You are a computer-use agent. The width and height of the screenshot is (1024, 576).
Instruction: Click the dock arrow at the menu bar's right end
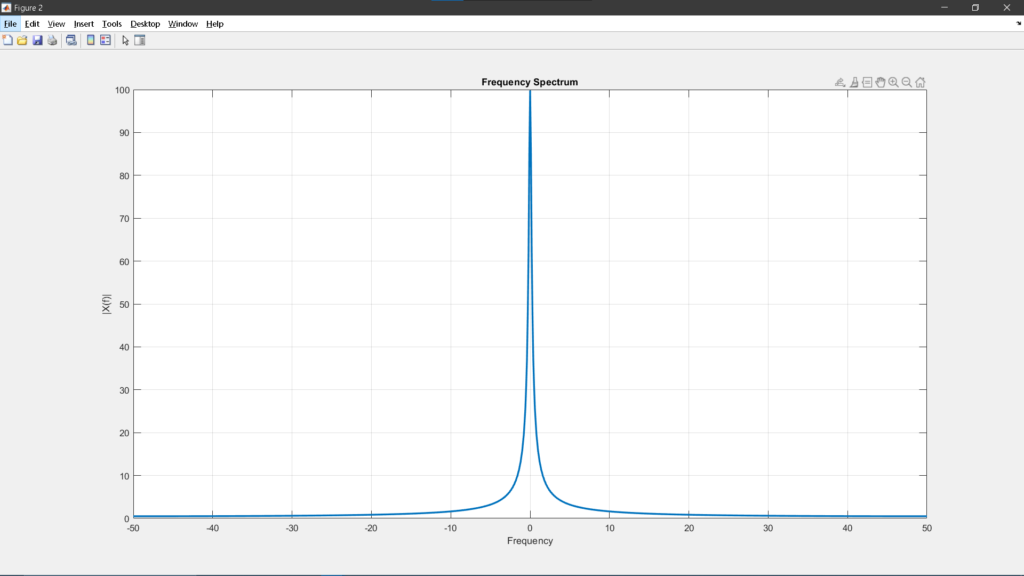[1017, 23]
